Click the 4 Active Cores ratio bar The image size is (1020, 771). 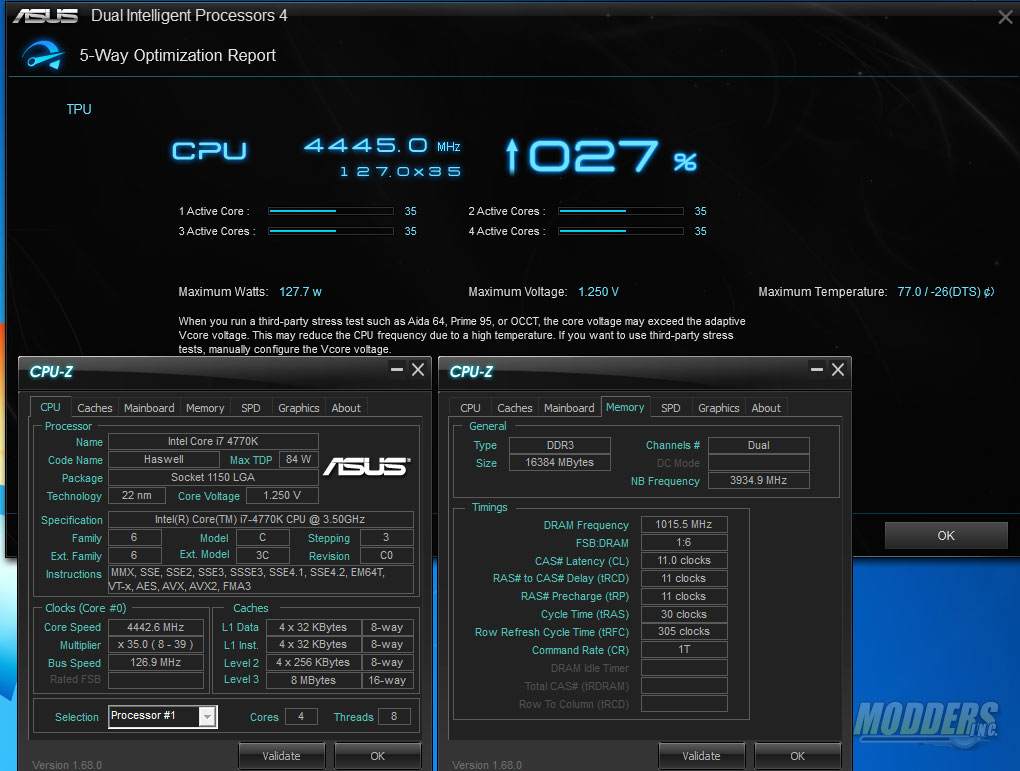pyautogui.click(x=621, y=231)
